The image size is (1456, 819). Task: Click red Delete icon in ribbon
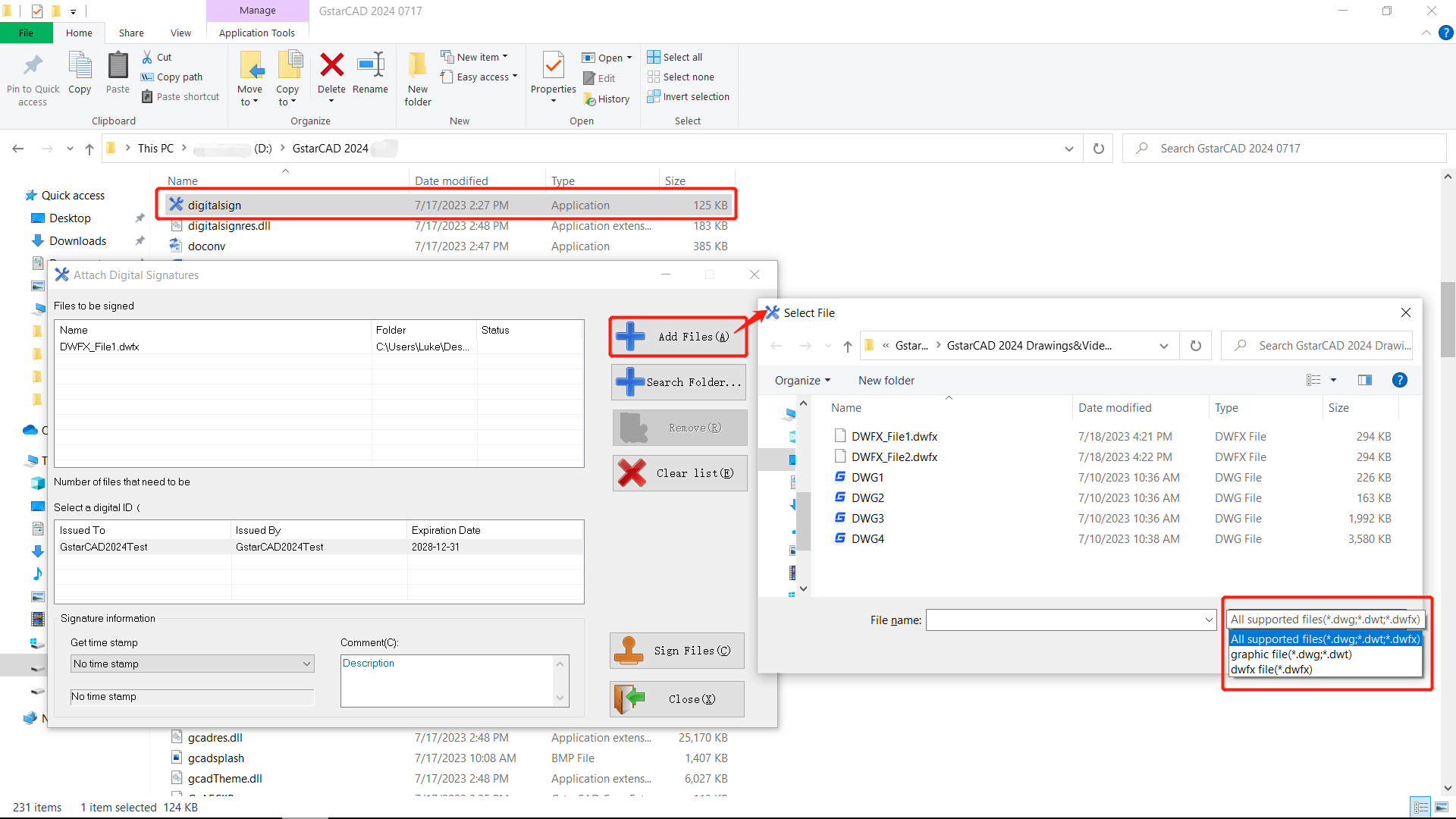(331, 65)
